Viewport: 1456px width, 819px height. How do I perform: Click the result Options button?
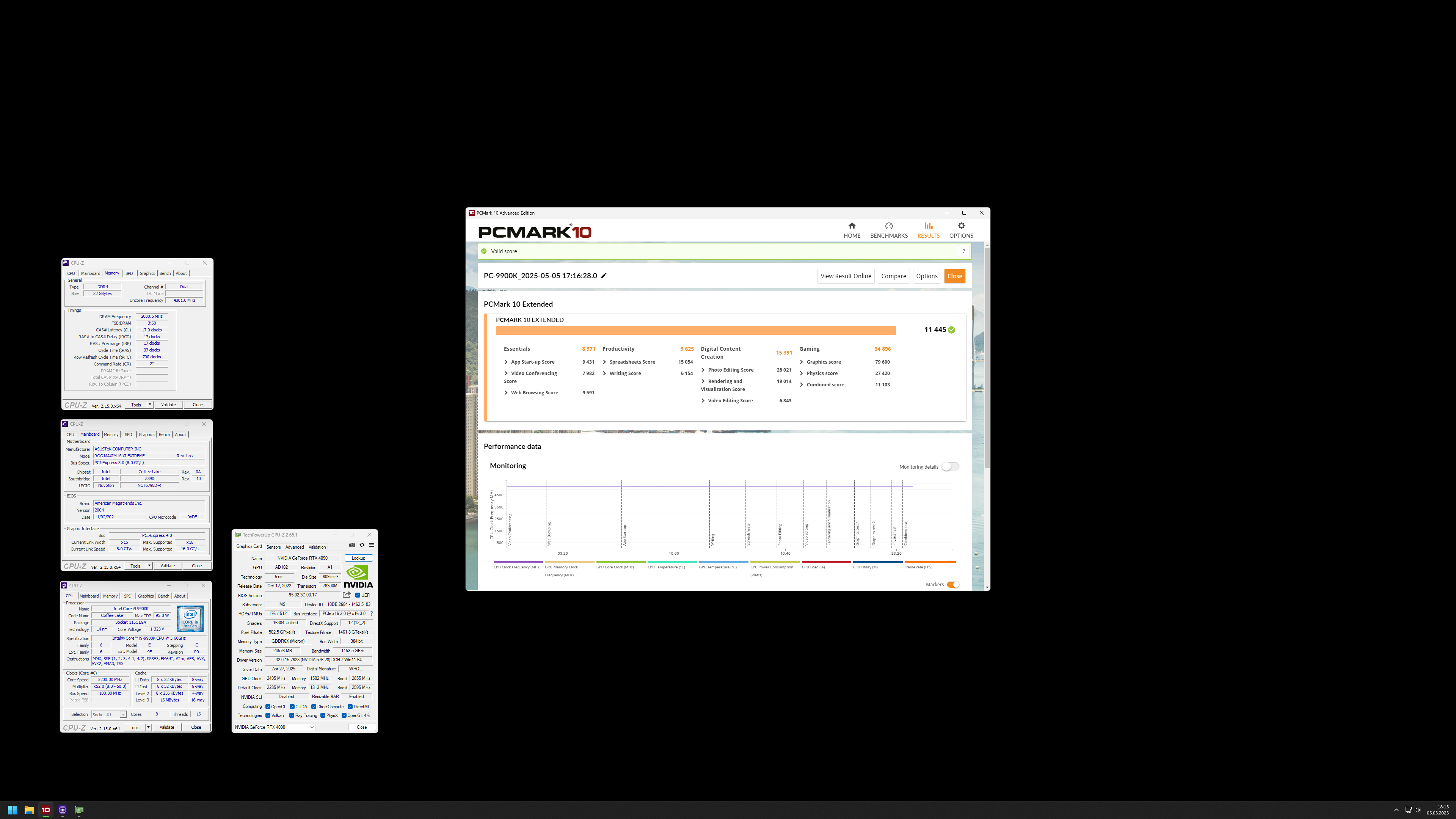926,276
